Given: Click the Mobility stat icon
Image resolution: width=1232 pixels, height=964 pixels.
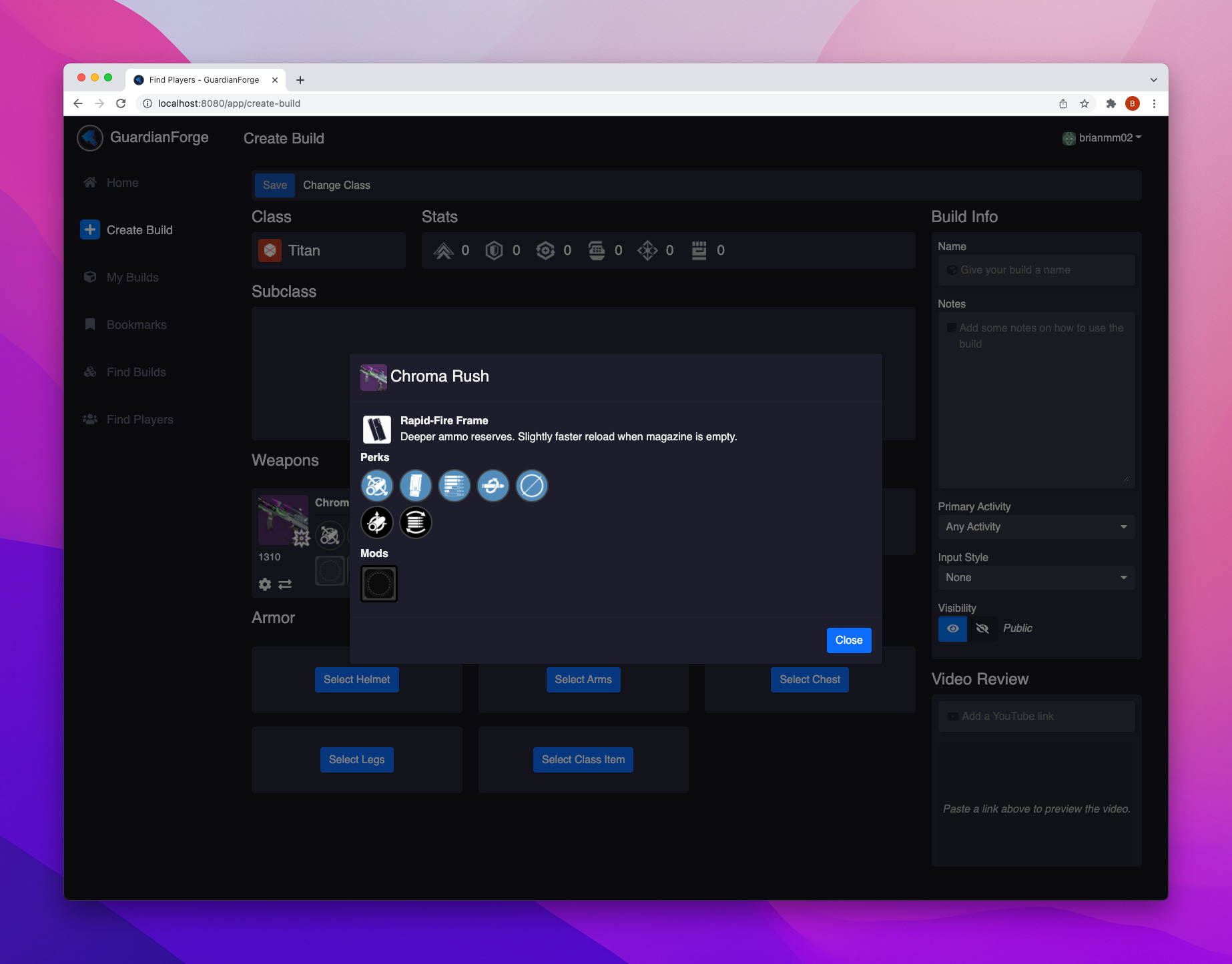Looking at the screenshot, I should [443, 251].
